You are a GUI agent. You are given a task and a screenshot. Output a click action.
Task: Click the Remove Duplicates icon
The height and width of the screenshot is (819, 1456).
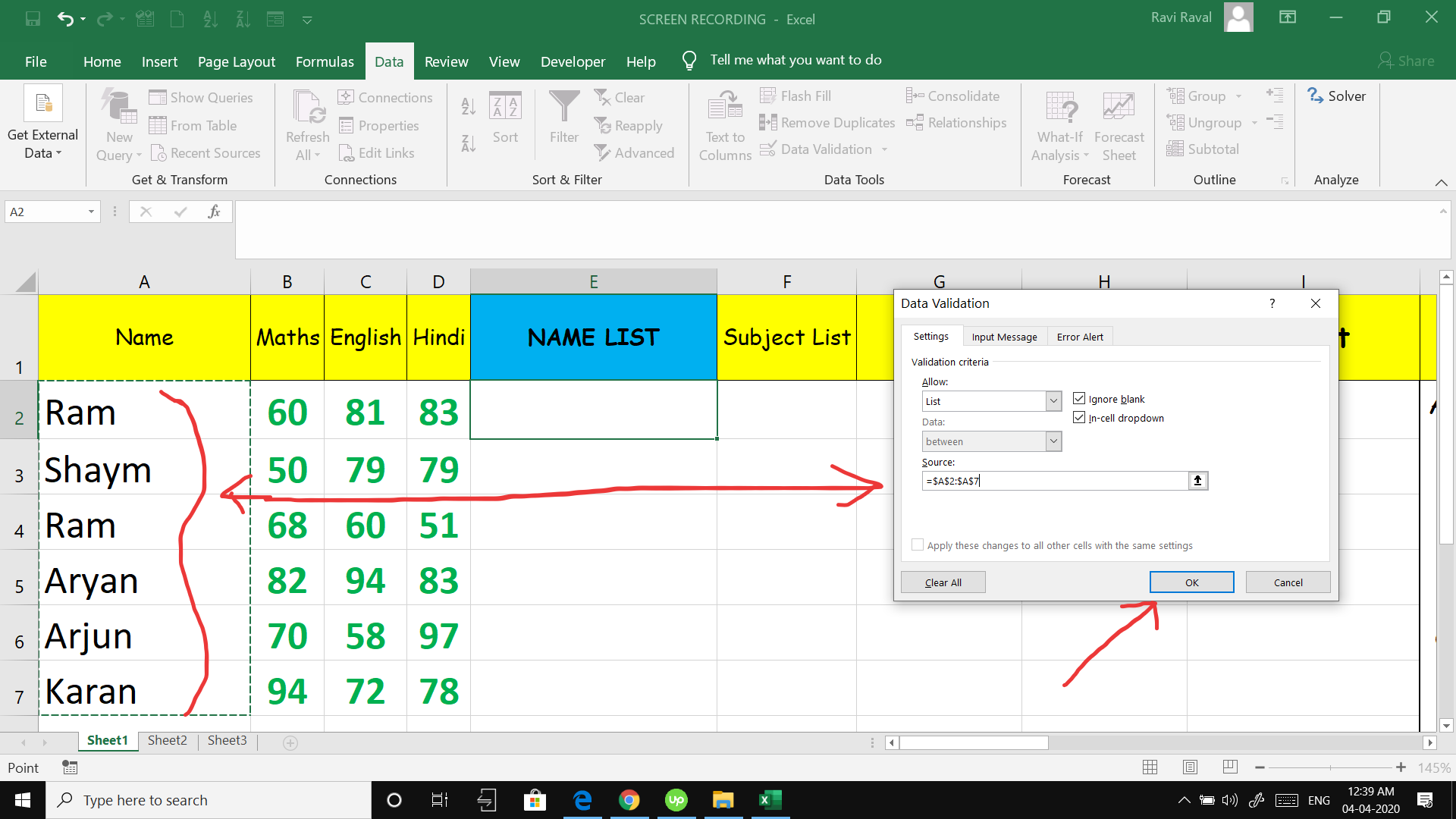767,123
